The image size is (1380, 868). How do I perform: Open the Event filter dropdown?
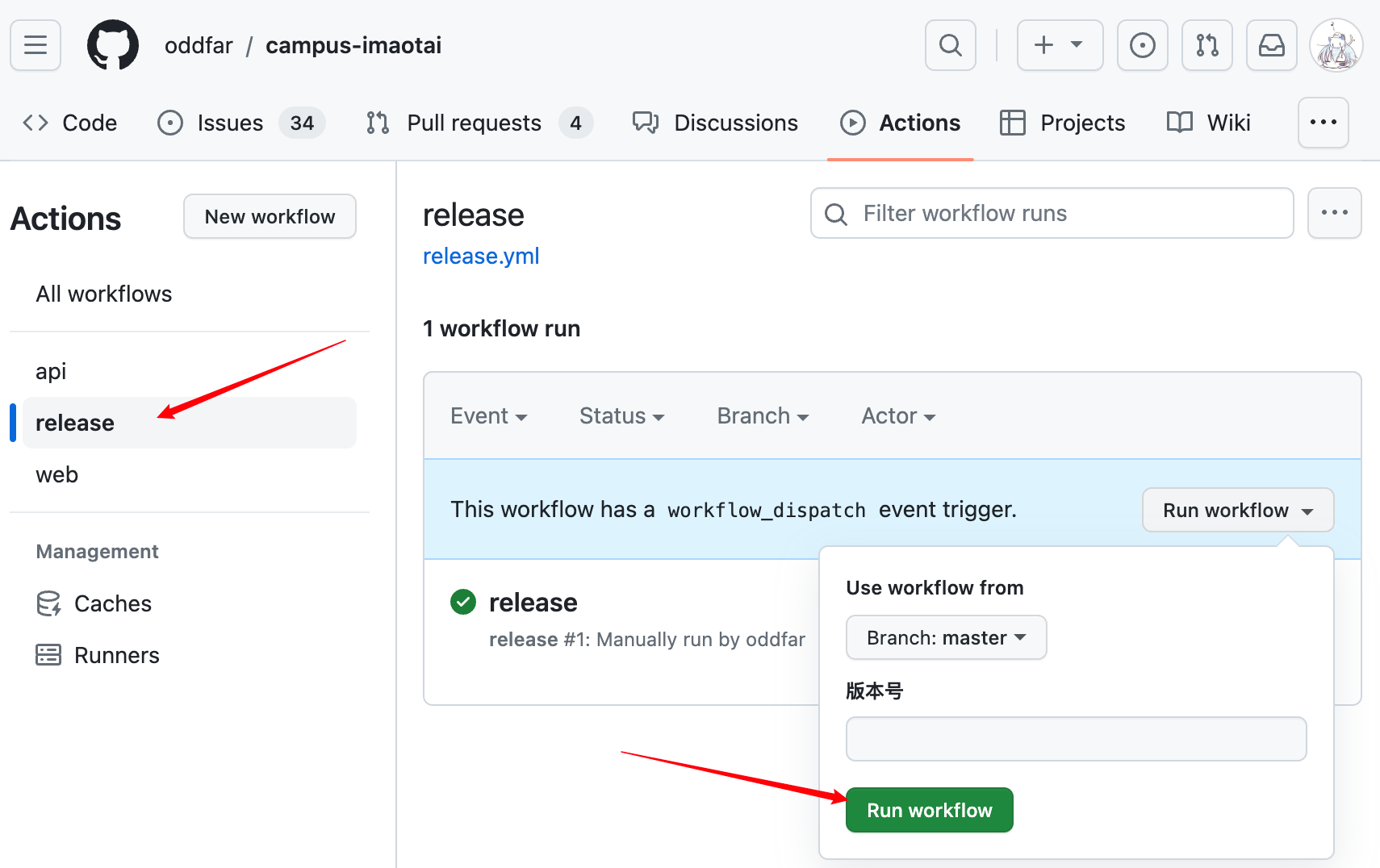point(488,416)
